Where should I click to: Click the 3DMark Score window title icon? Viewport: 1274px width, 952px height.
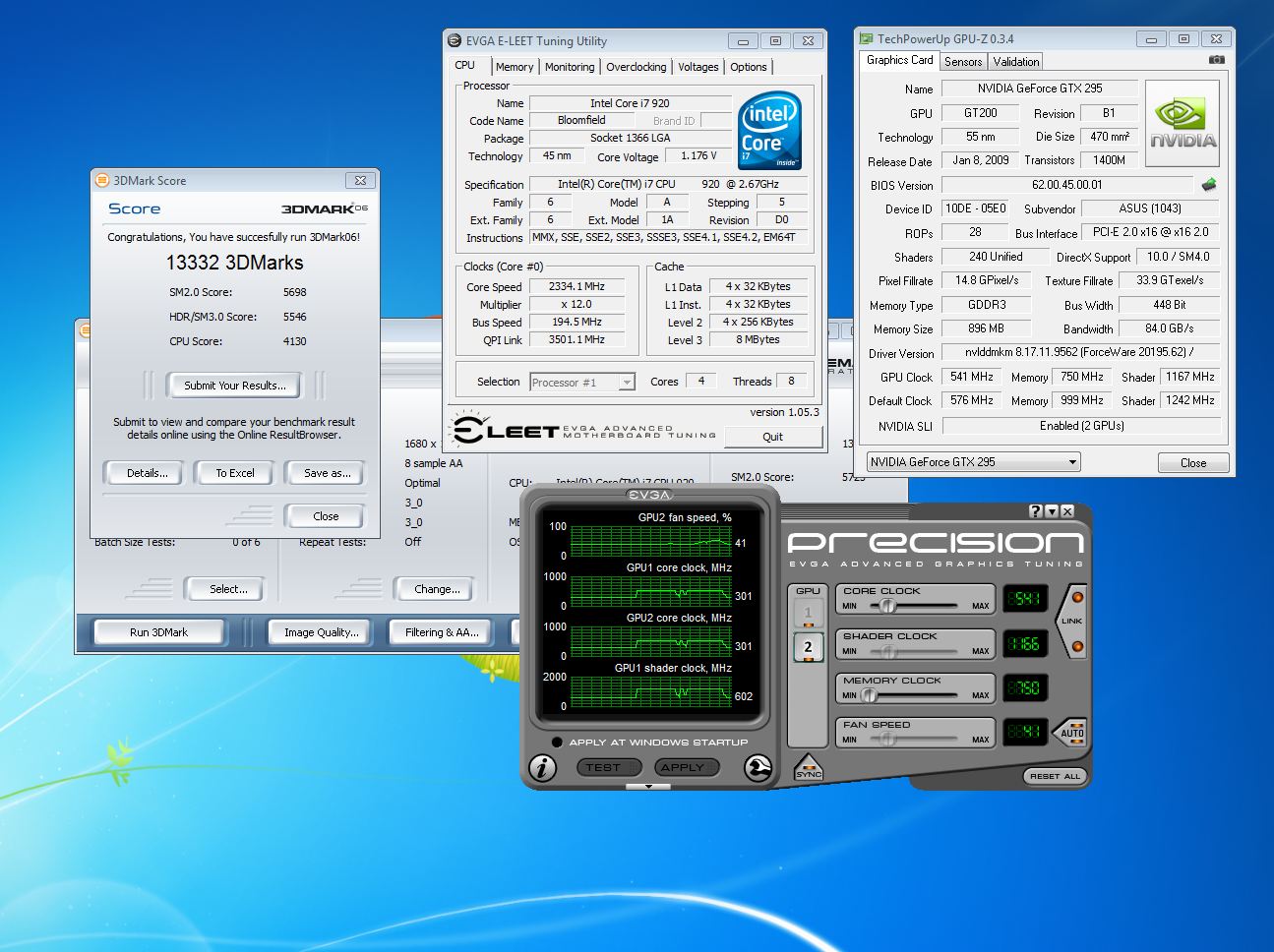click(x=101, y=180)
